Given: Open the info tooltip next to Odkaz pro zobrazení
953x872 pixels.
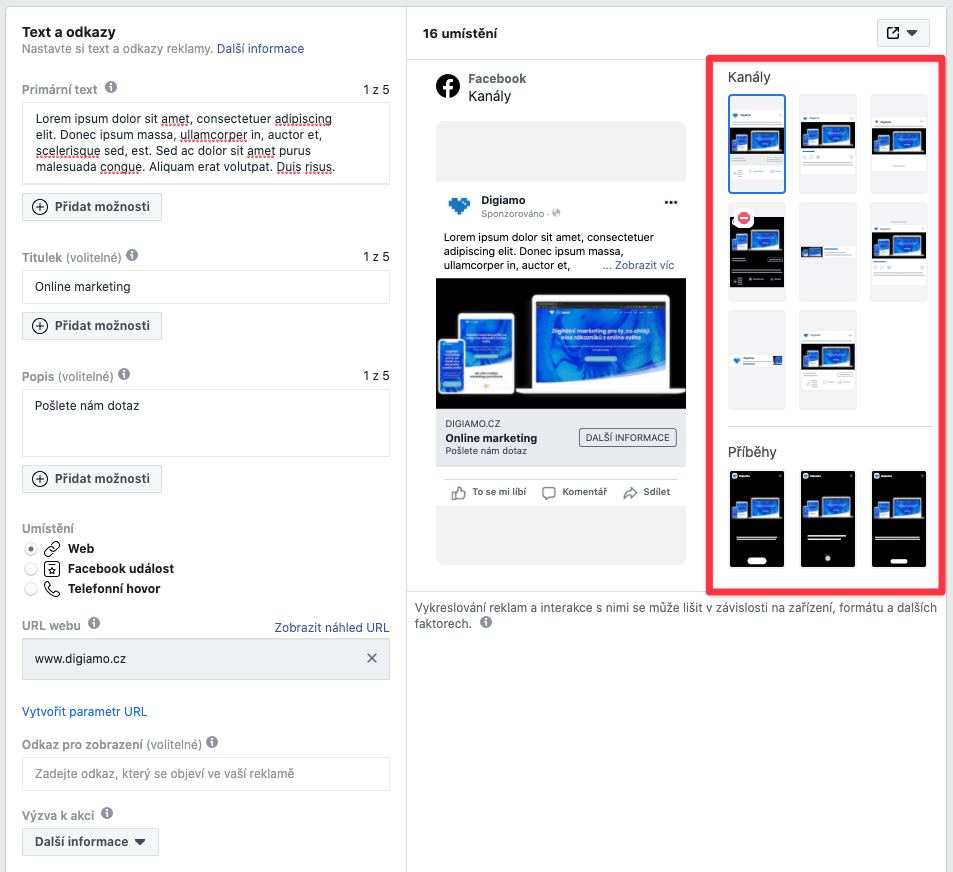Looking at the screenshot, I should 212,743.
